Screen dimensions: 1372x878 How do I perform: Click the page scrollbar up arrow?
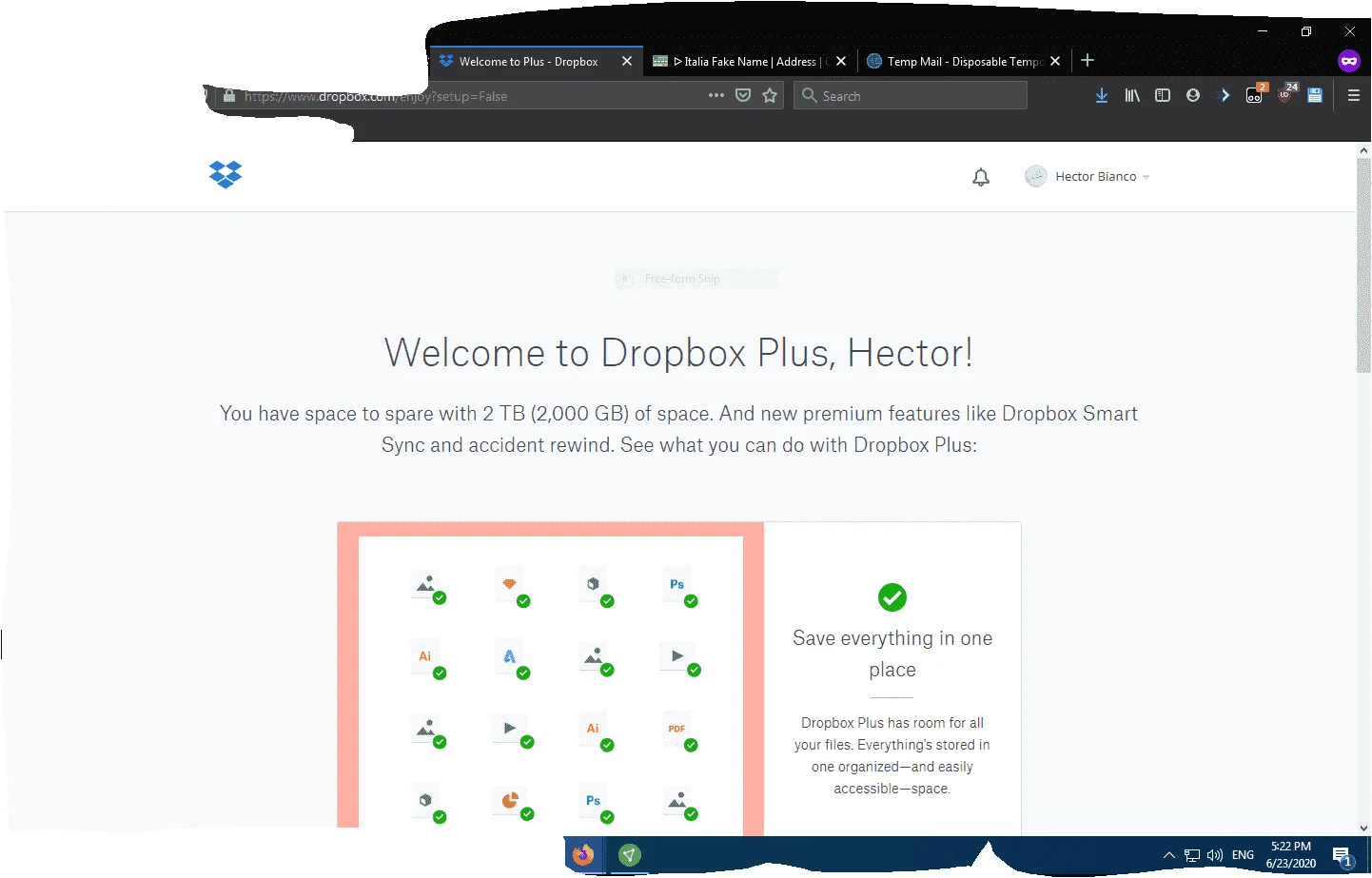(1363, 150)
